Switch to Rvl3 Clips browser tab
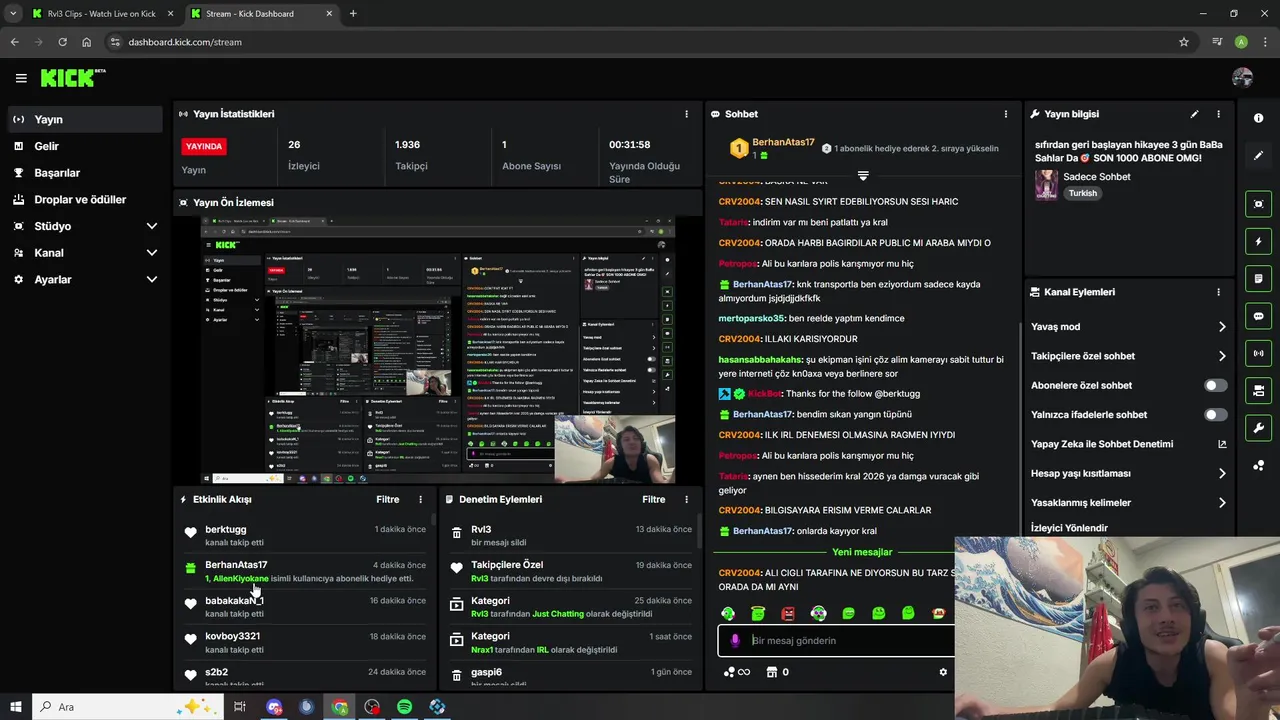Viewport: 1280px width, 720px height. click(102, 14)
